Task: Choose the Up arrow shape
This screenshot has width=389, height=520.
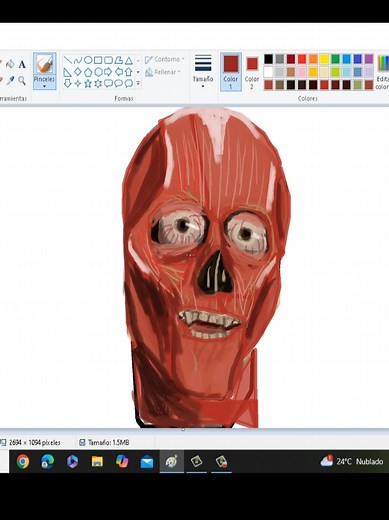Action: pyautogui.click(x=129, y=72)
